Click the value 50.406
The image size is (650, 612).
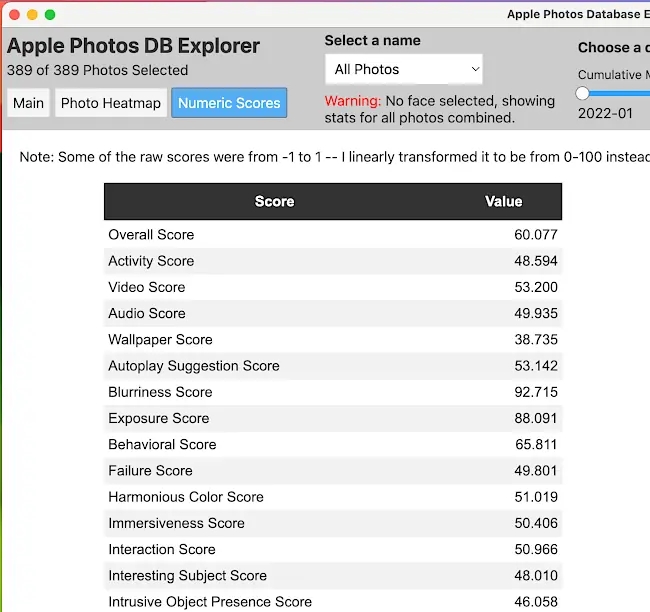tap(536, 523)
